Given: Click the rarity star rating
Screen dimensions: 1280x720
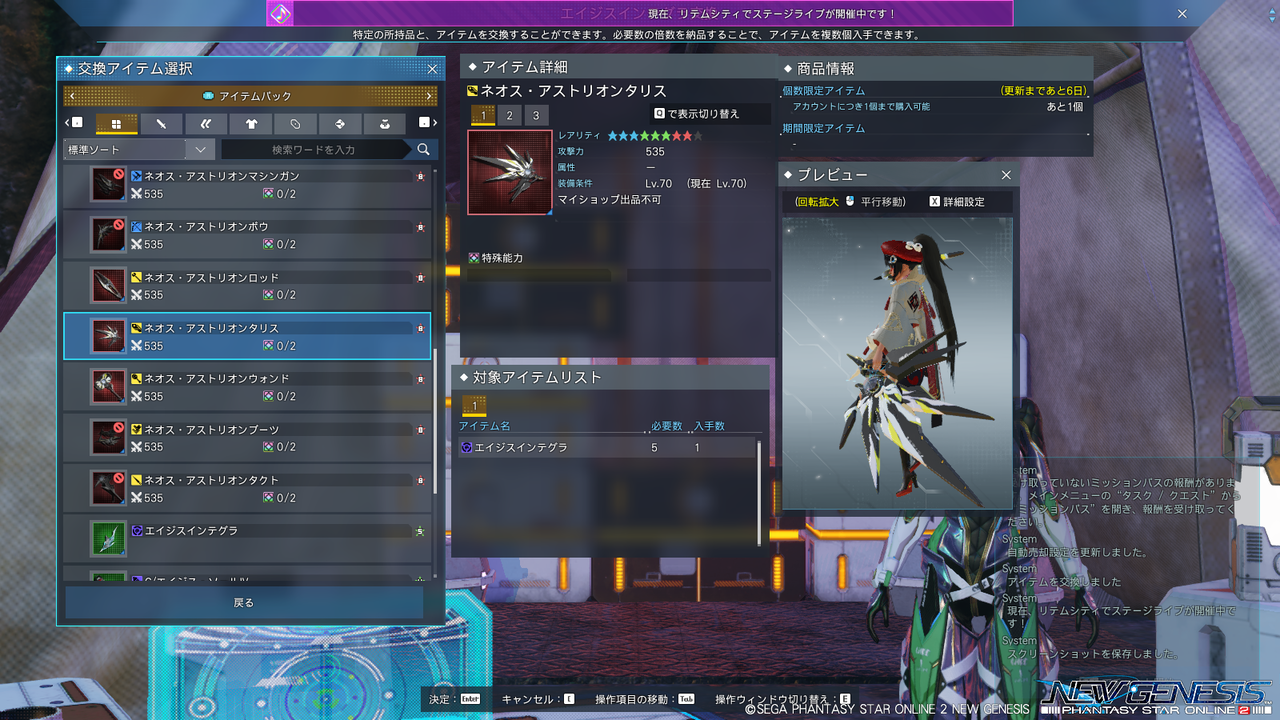Looking at the screenshot, I should tap(655, 135).
